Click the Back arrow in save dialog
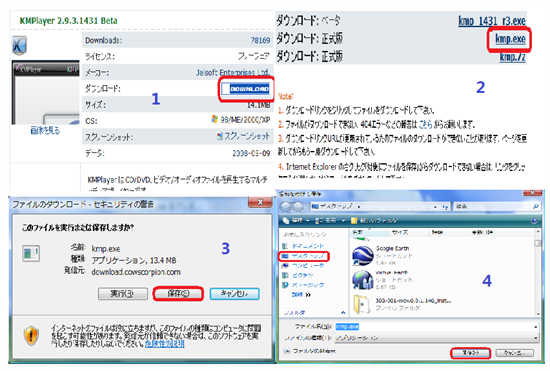This screenshot has width=550, height=371. (286, 207)
